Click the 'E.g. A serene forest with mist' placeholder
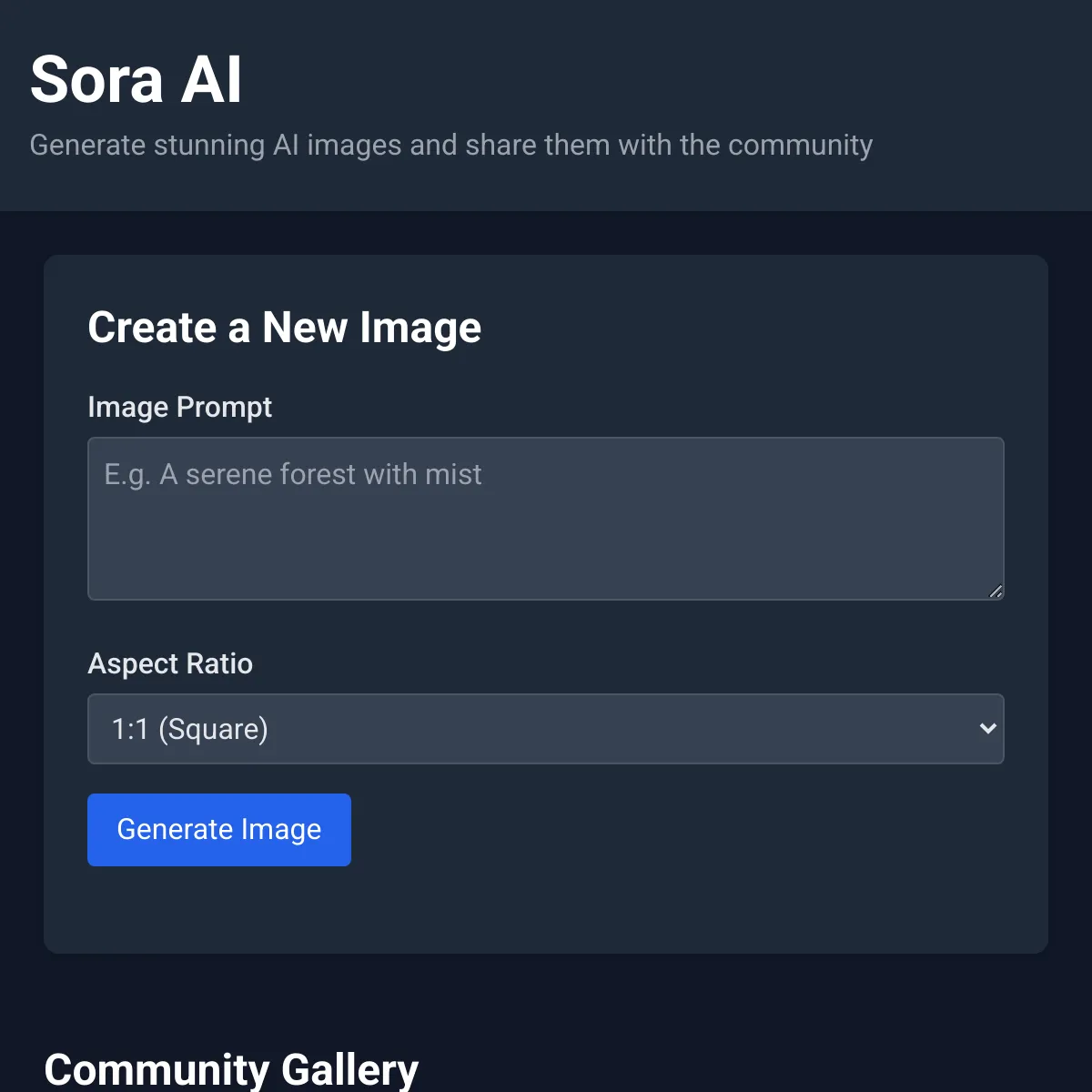This screenshot has height=1092, width=1092. [x=293, y=474]
